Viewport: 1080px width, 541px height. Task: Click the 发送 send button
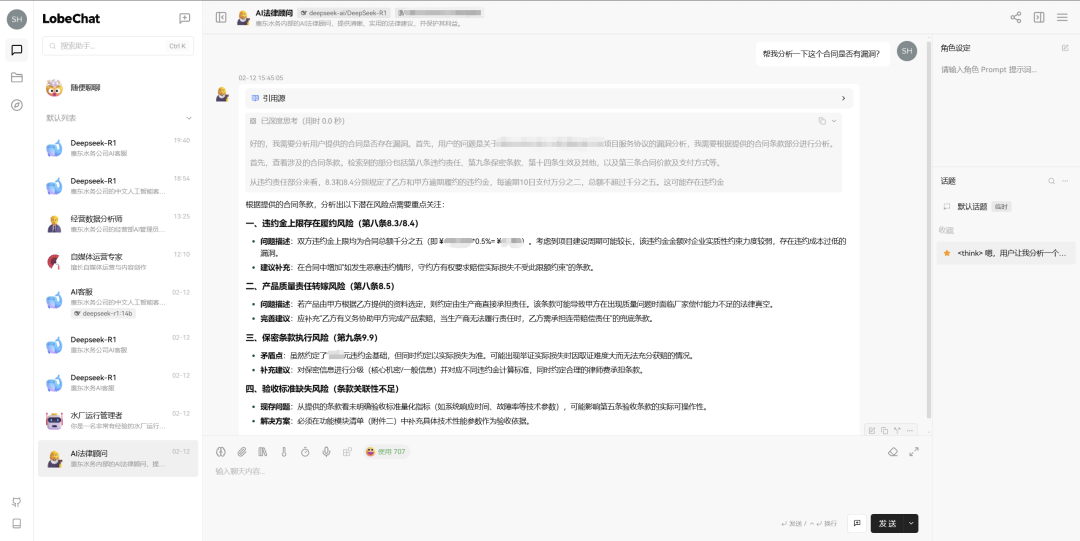(x=887, y=523)
